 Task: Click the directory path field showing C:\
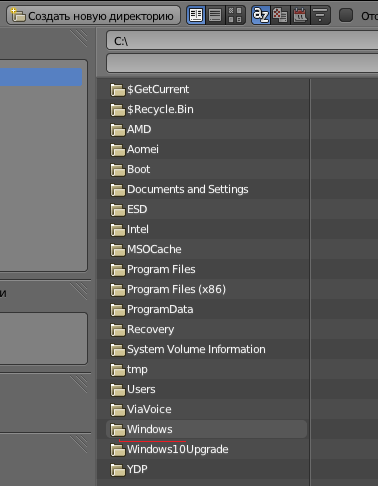242,41
